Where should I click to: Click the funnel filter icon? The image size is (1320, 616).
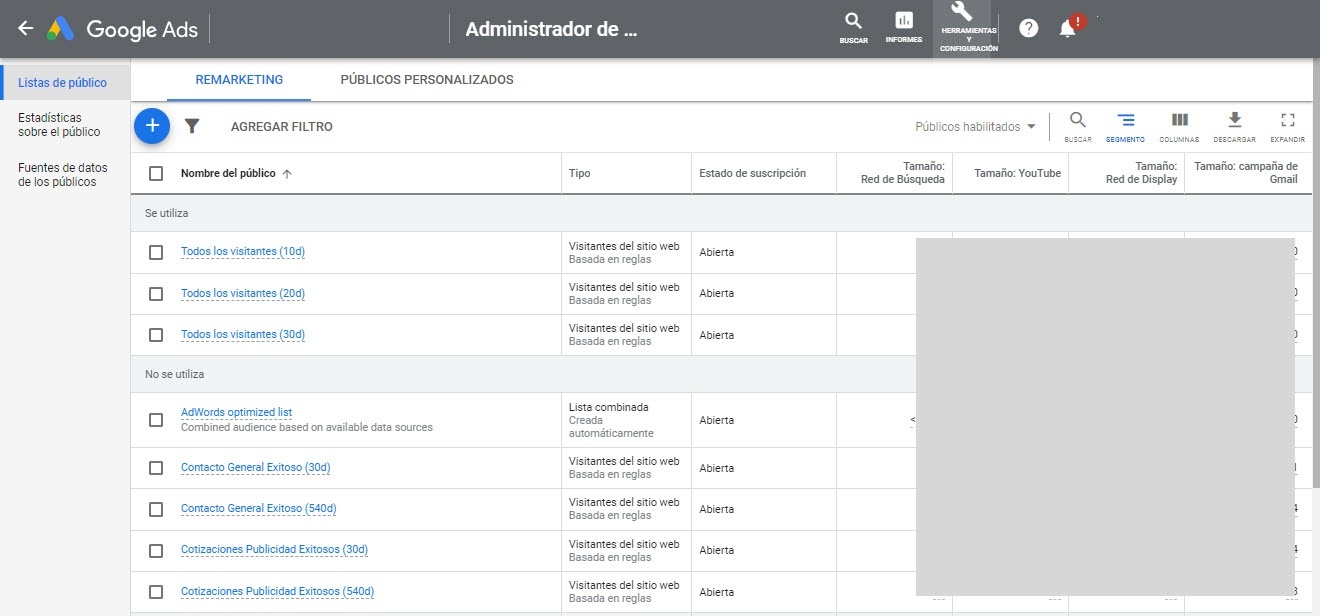(x=192, y=126)
